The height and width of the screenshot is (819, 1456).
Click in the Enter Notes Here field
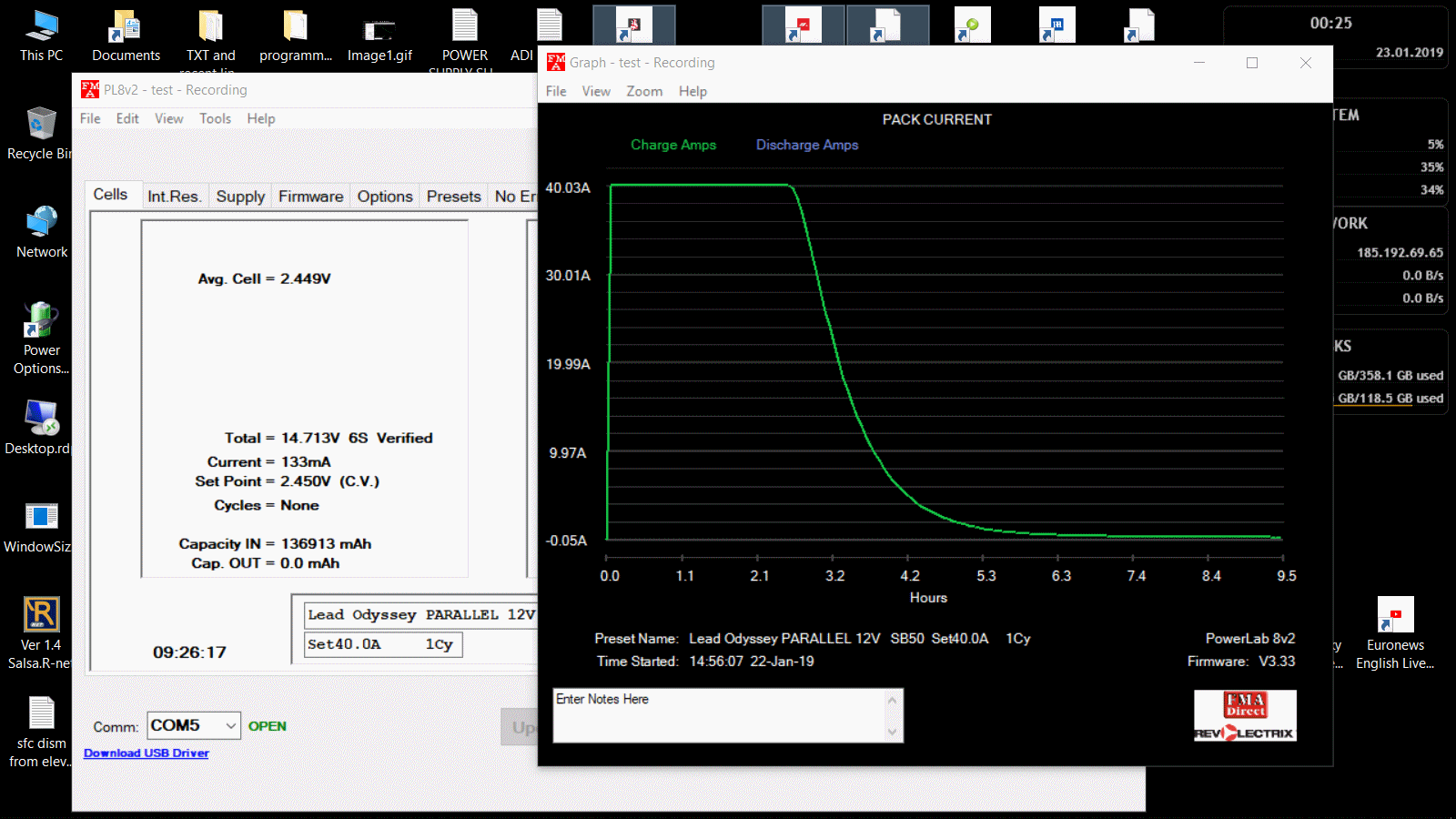click(719, 715)
